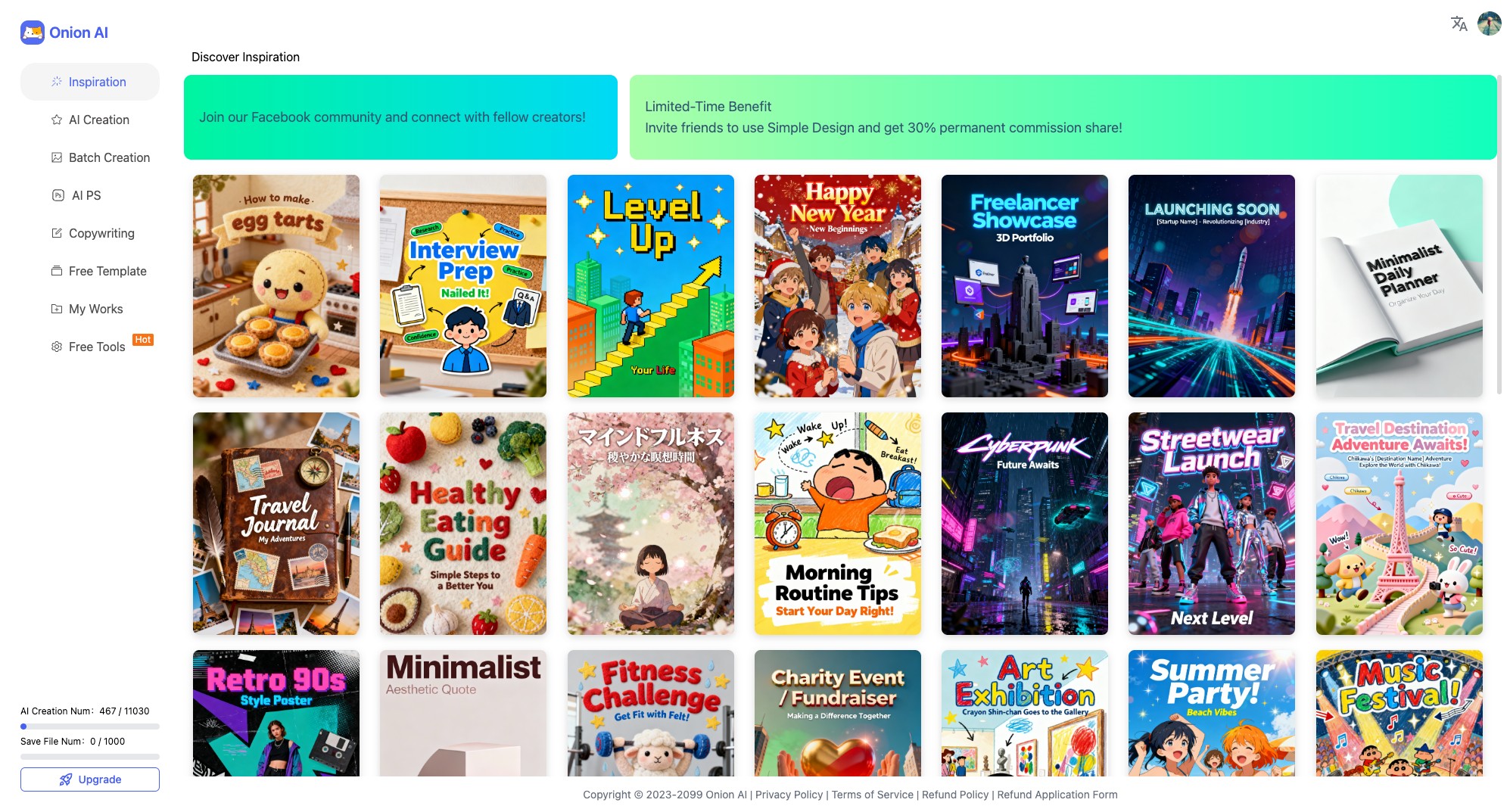Open the Privacy Policy link

coord(789,795)
